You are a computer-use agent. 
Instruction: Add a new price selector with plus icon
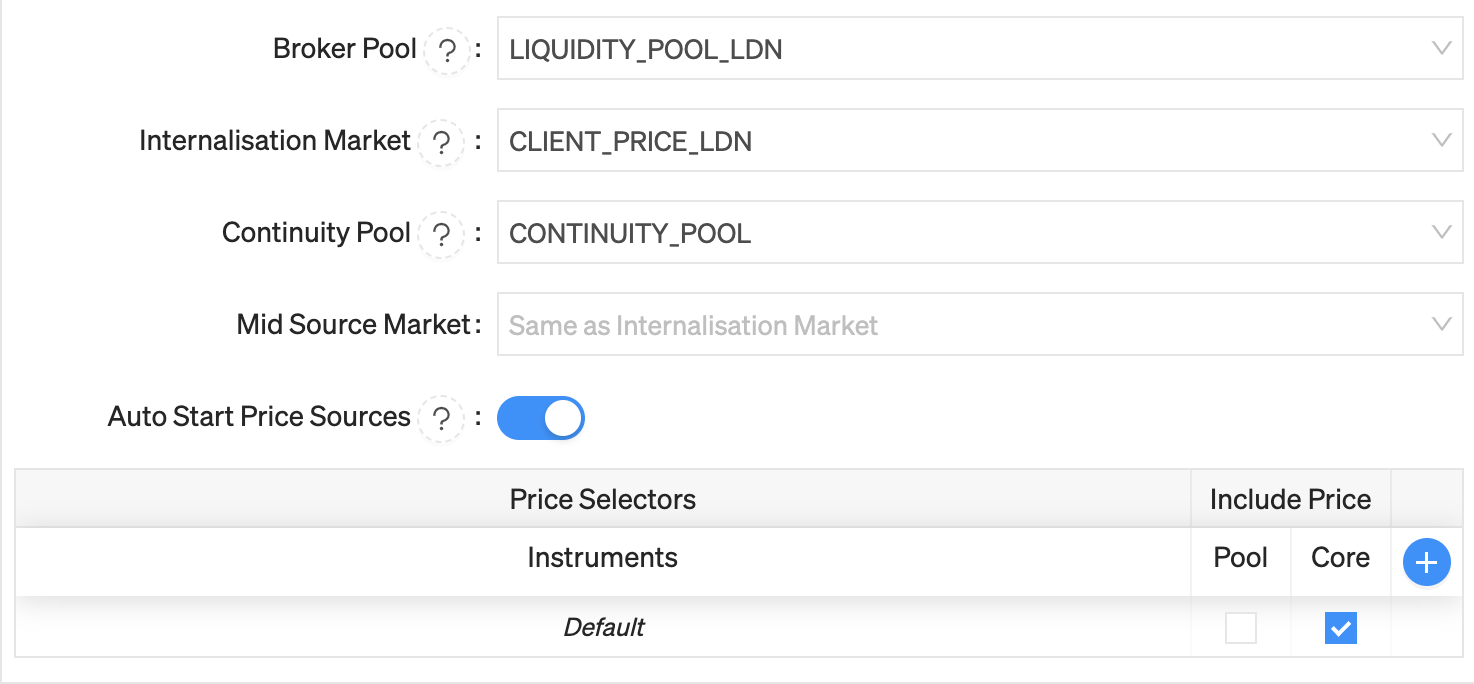[1427, 562]
